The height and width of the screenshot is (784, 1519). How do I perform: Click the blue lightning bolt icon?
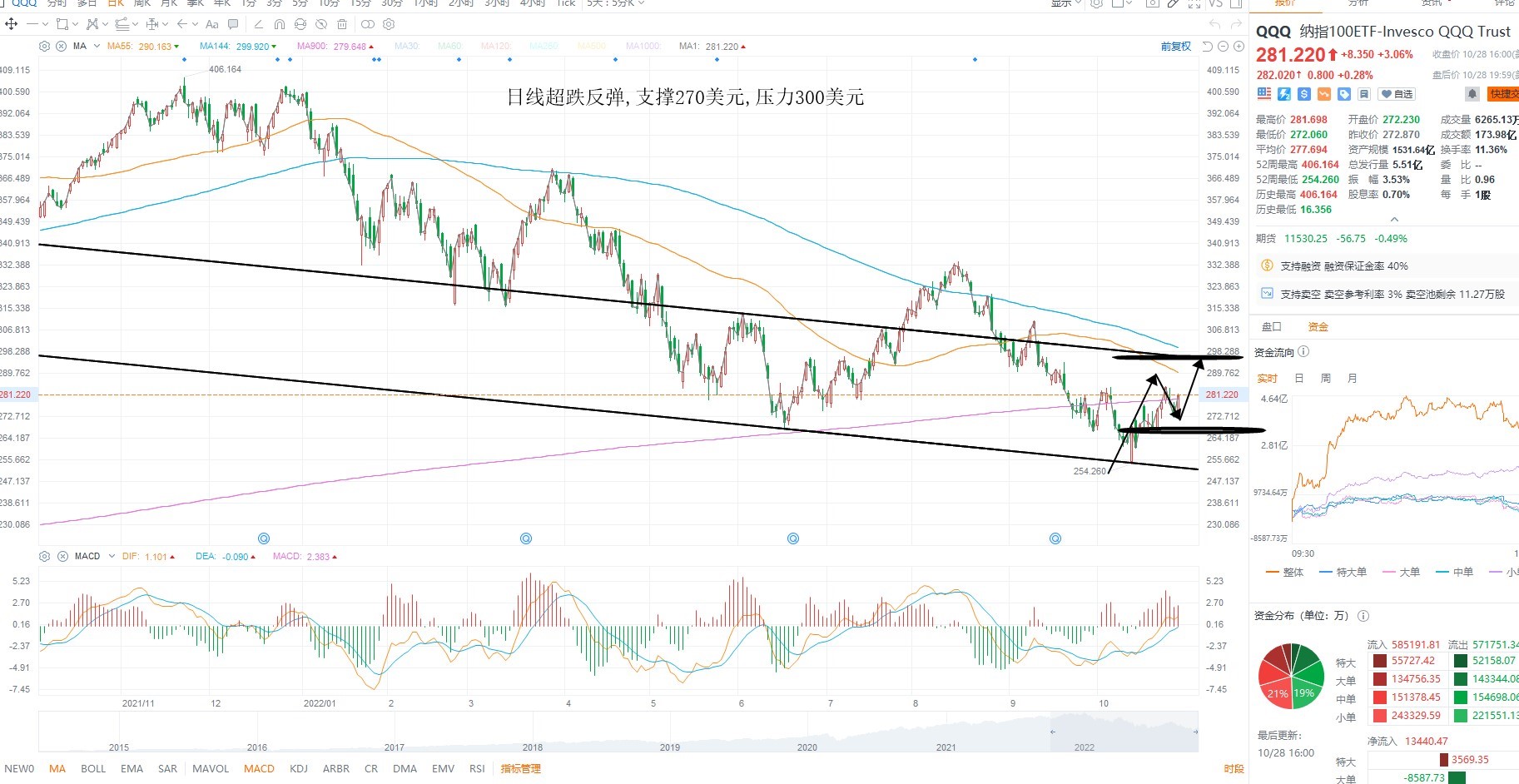tap(1284, 94)
